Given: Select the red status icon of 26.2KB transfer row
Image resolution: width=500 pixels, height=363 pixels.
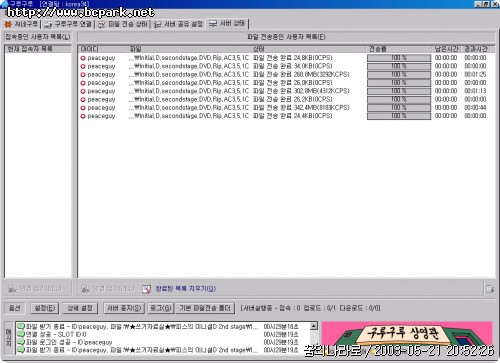Looking at the screenshot, I should coord(83,100).
